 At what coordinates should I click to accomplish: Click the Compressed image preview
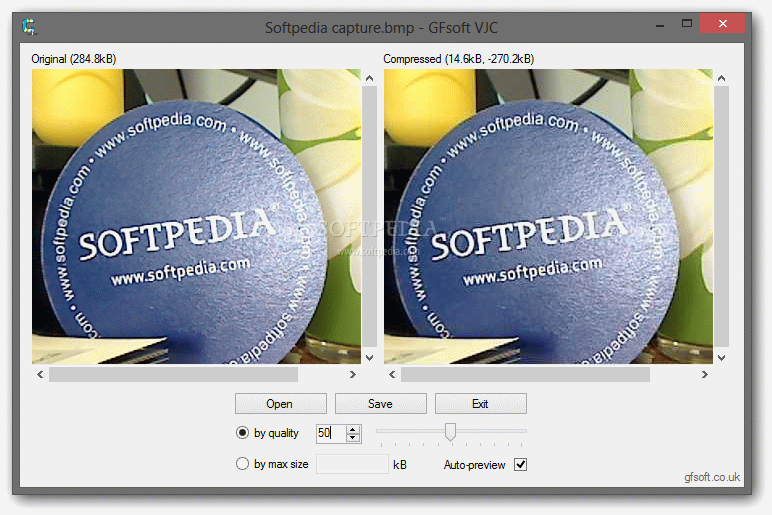tap(548, 217)
